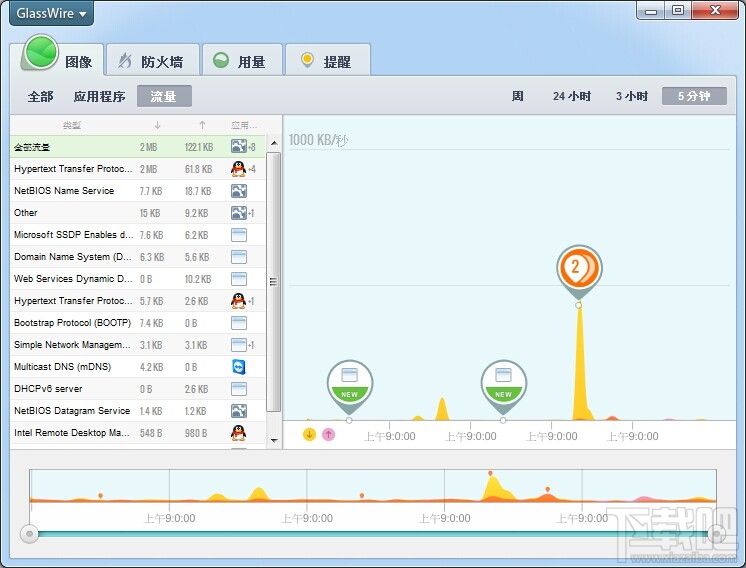The width and height of the screenshot is (746, 568).
Task: Select DHCPv6 server row text
Action: (x=48, y=389)
